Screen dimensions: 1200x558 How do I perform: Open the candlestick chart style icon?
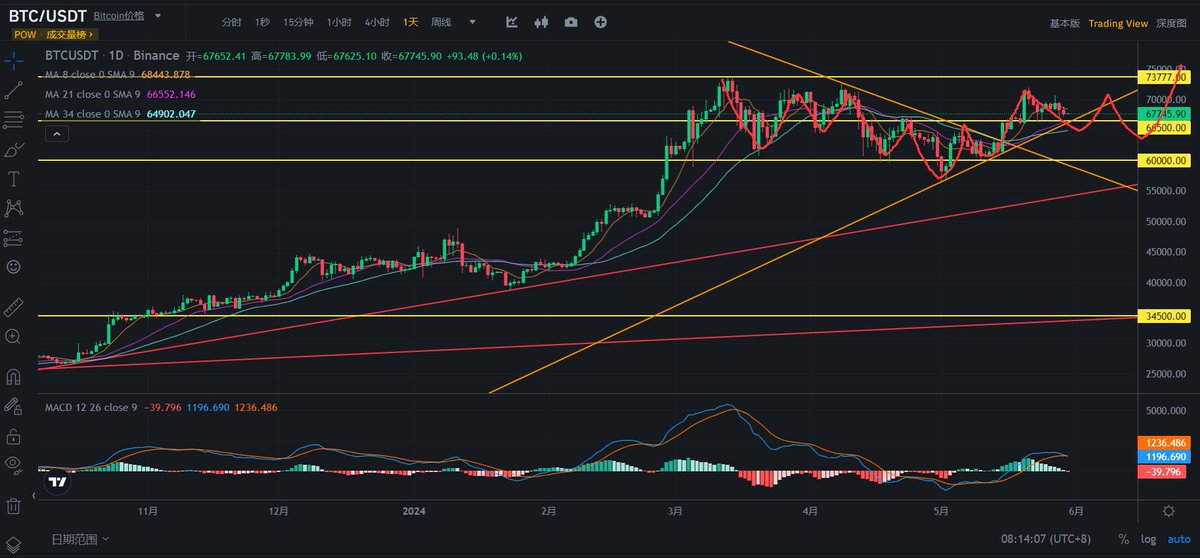(542, 22)
